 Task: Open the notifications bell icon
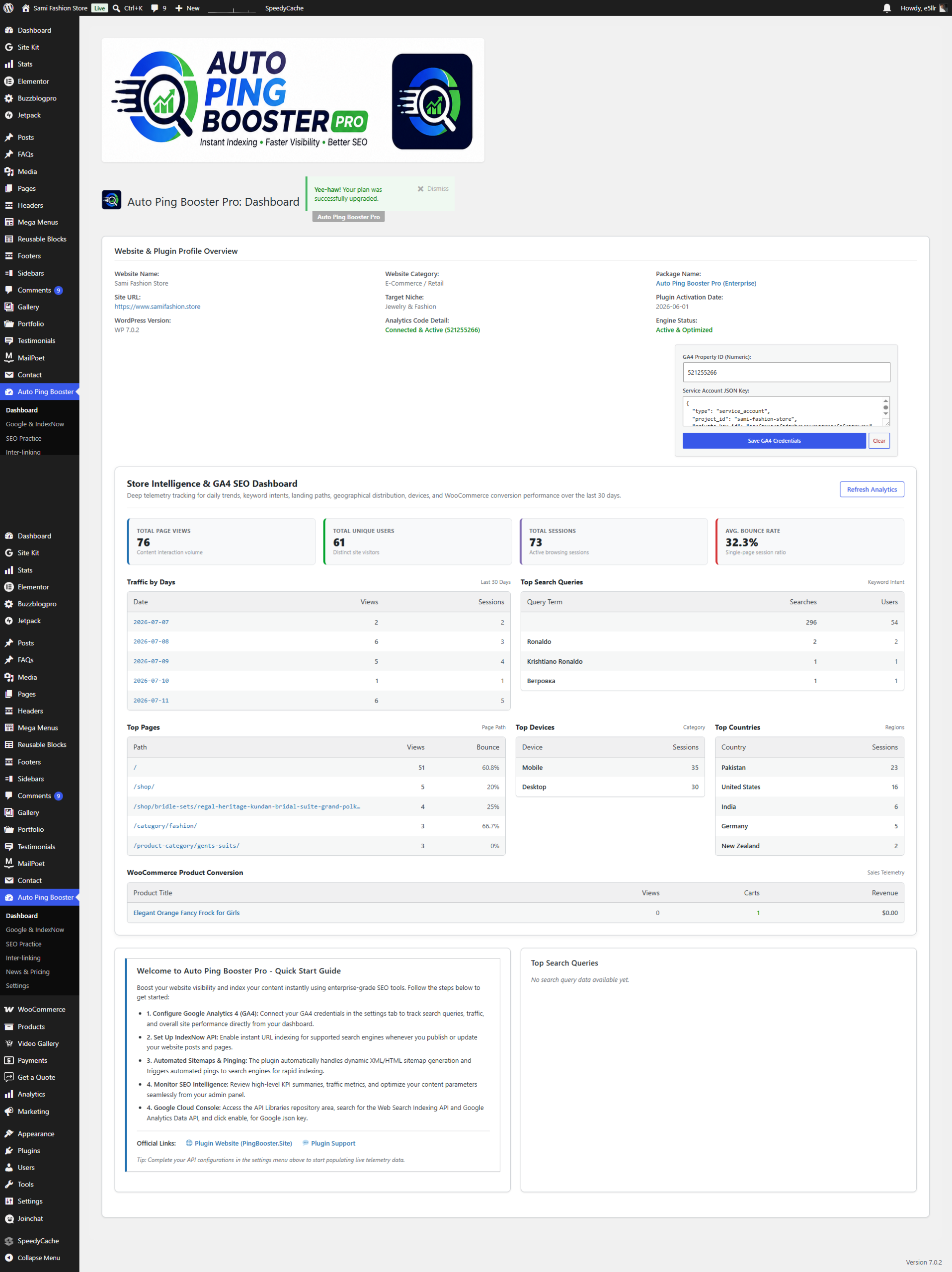point(886,8)
